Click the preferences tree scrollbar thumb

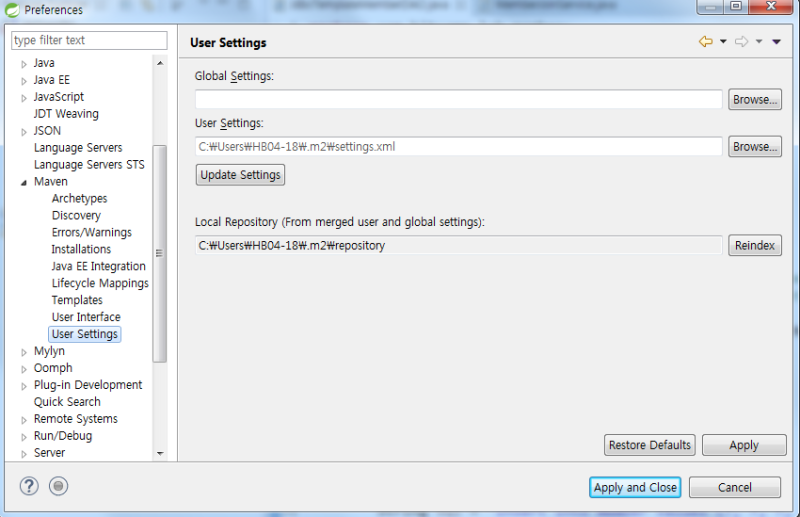(160, 253)
